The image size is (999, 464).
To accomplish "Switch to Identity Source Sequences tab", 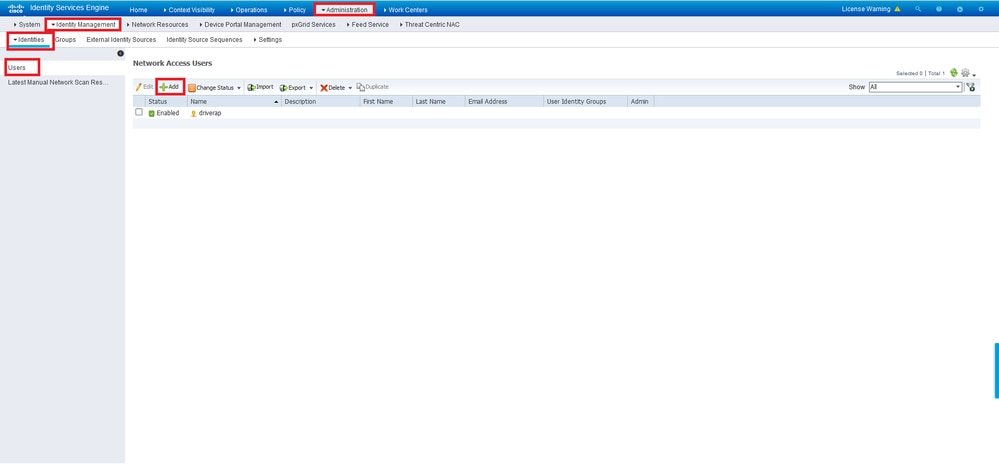I will tap(205, 40).
